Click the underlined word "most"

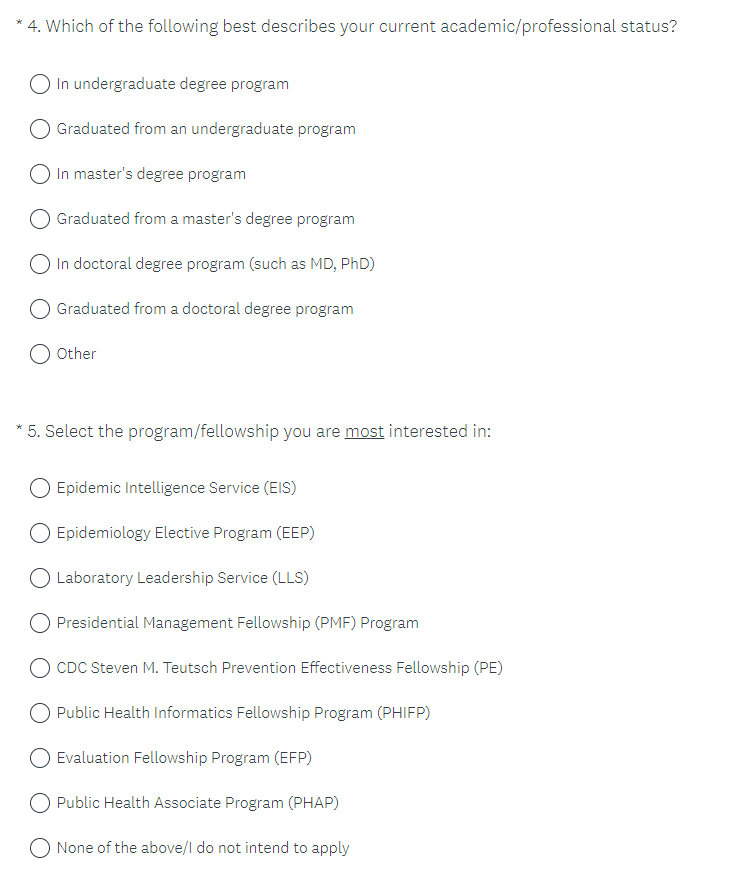364,431
